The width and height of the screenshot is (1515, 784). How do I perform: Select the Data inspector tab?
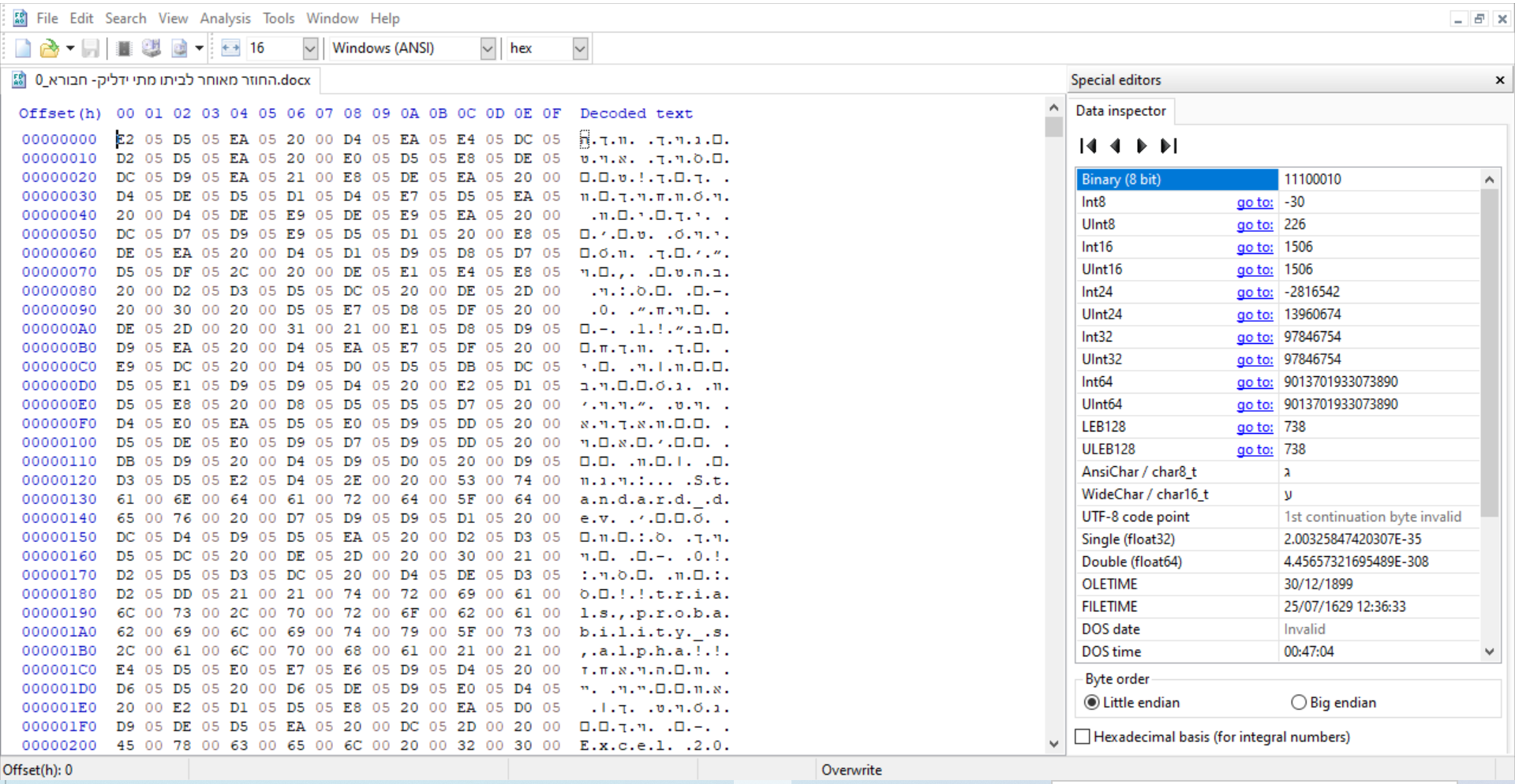(x=1120, y=111)
